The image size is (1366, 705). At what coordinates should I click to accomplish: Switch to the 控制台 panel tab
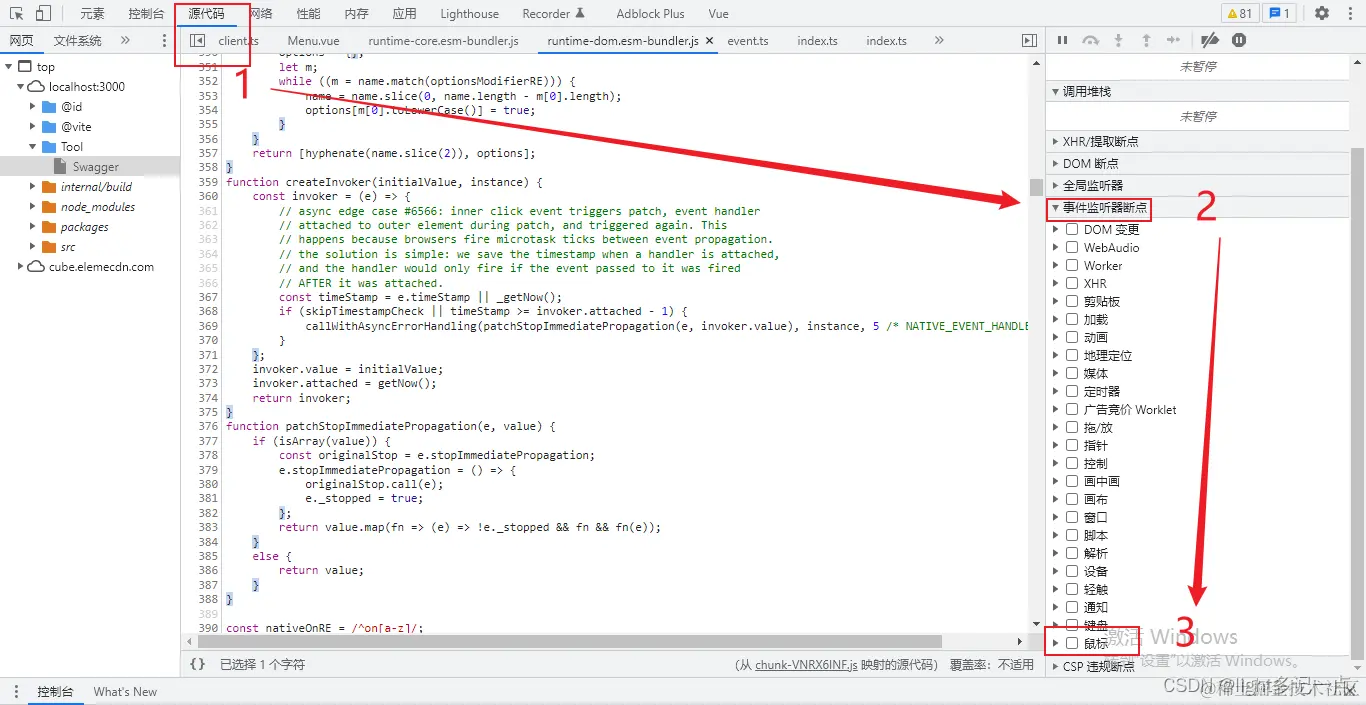click(147, 14)
